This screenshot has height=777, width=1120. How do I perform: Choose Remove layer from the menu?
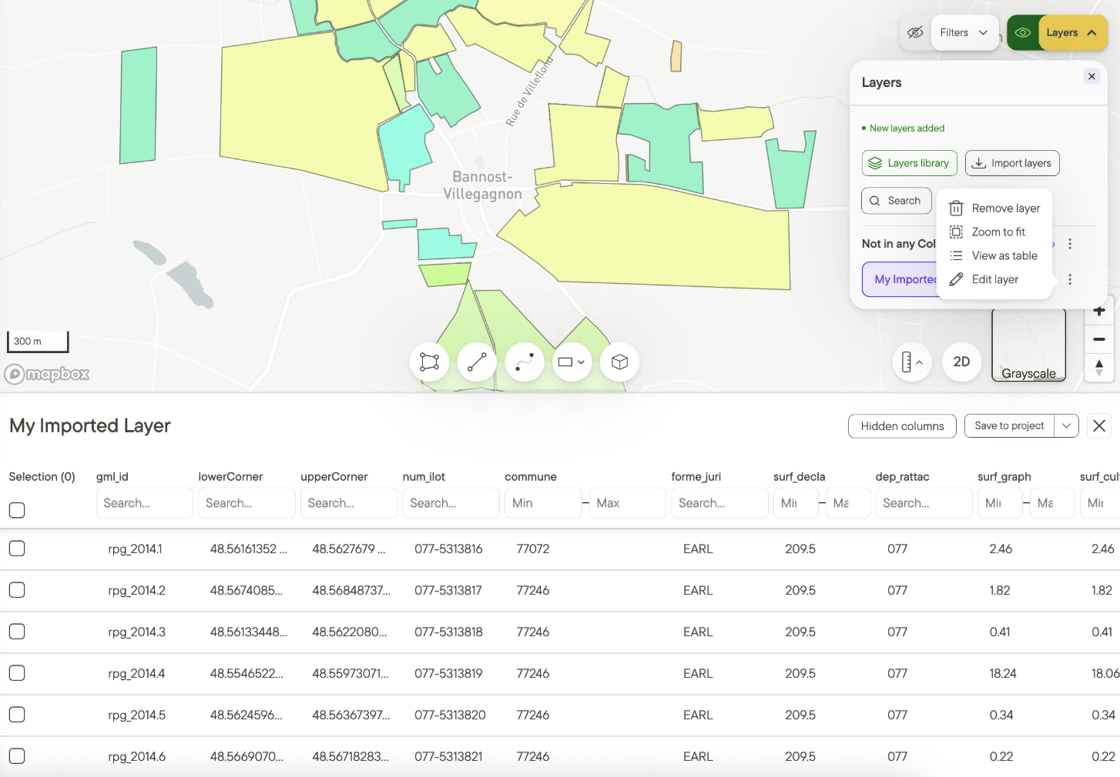[994, 209]
